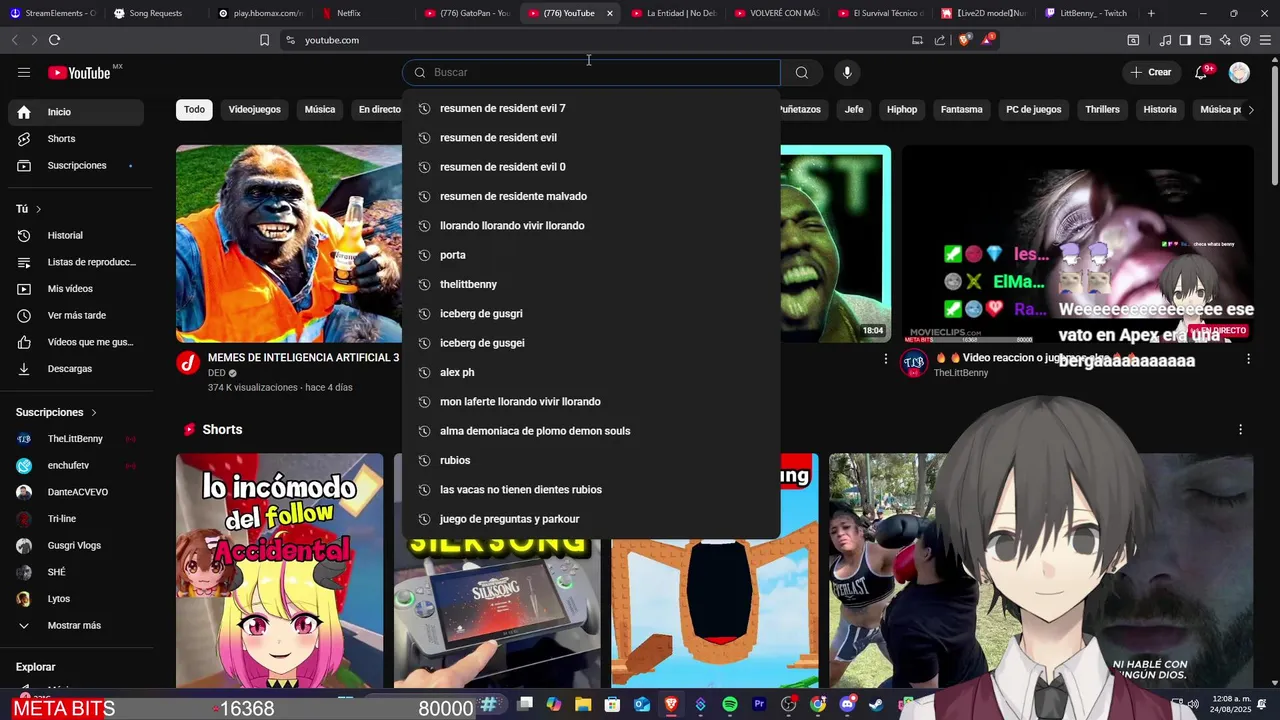Image resolution: width=1280 pixels, height=720 pixels.
Task: Reload the page in the browser
Action: pyautogui.click(x=54, y=40)
